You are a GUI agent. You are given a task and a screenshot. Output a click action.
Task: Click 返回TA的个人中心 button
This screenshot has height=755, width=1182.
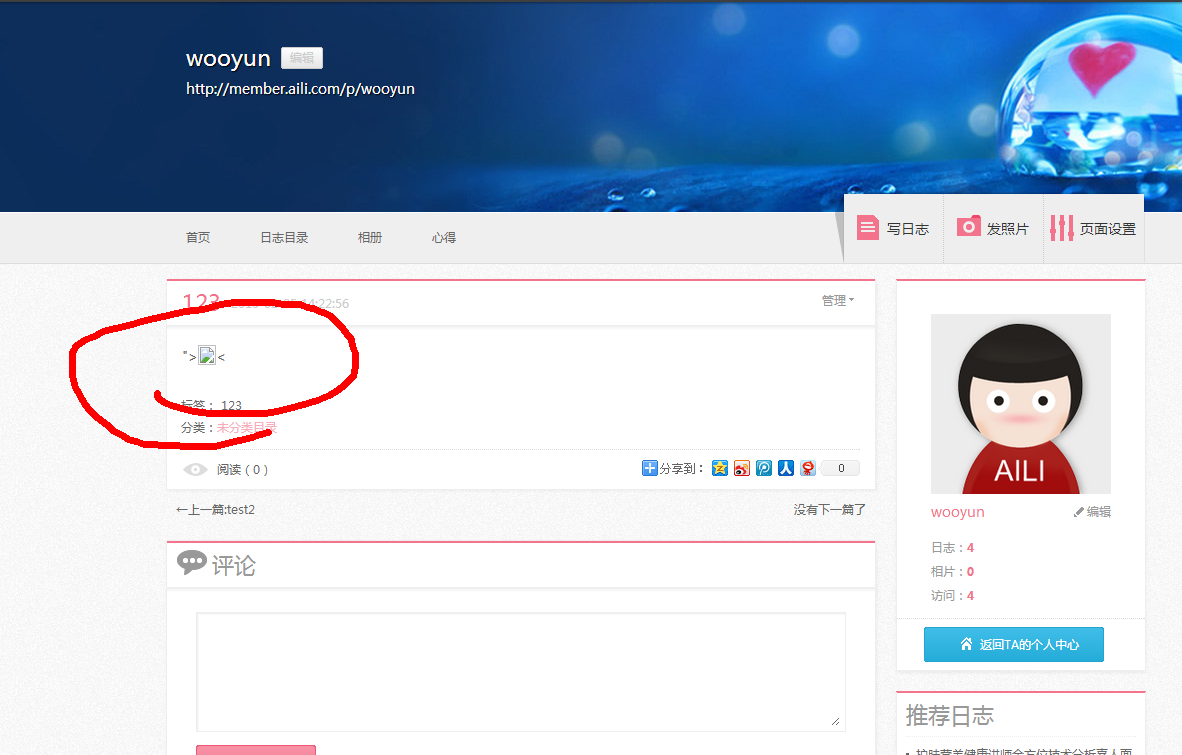tap(1014, 644)
